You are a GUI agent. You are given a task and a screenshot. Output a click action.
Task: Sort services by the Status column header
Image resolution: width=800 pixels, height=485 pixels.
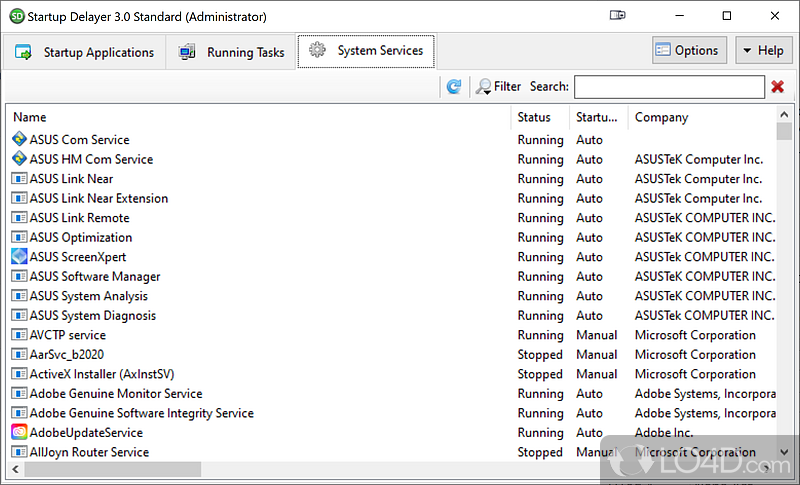pyautogui.click(x=534, y=117)
